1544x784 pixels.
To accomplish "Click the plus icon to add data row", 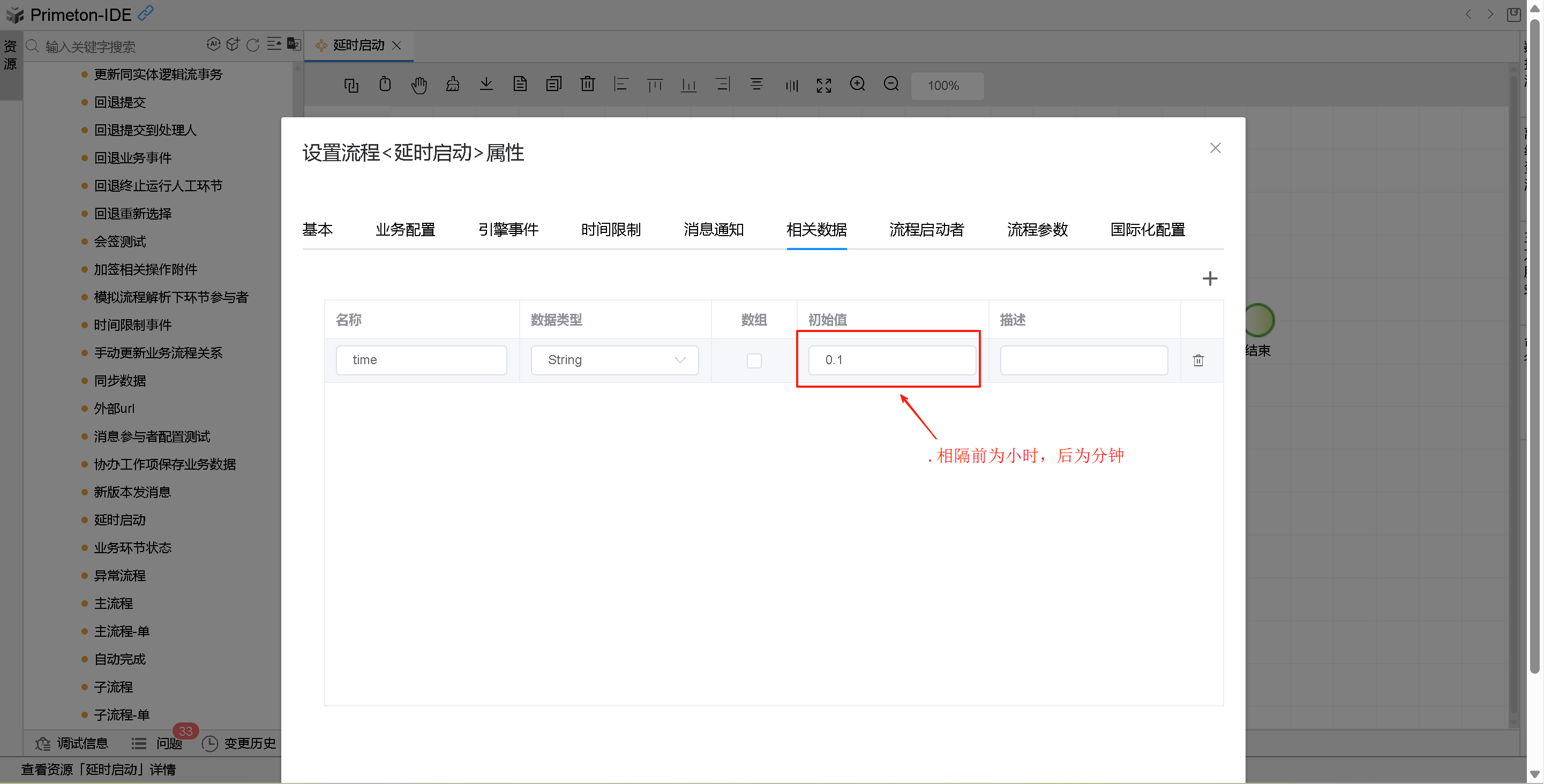I will coord(1210,278).
